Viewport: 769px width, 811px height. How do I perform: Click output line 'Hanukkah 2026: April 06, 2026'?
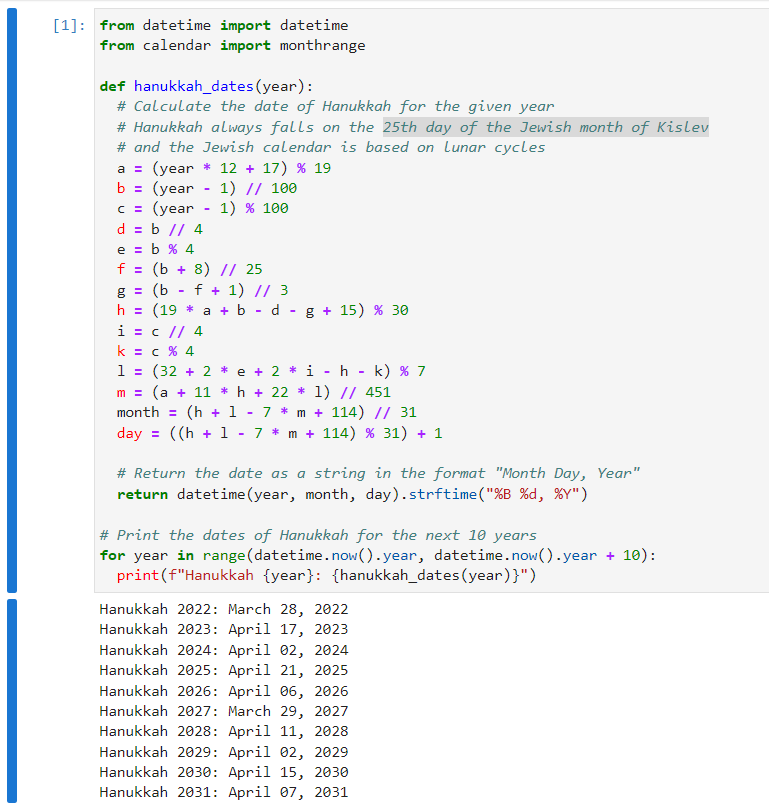[x=224, y=691]
